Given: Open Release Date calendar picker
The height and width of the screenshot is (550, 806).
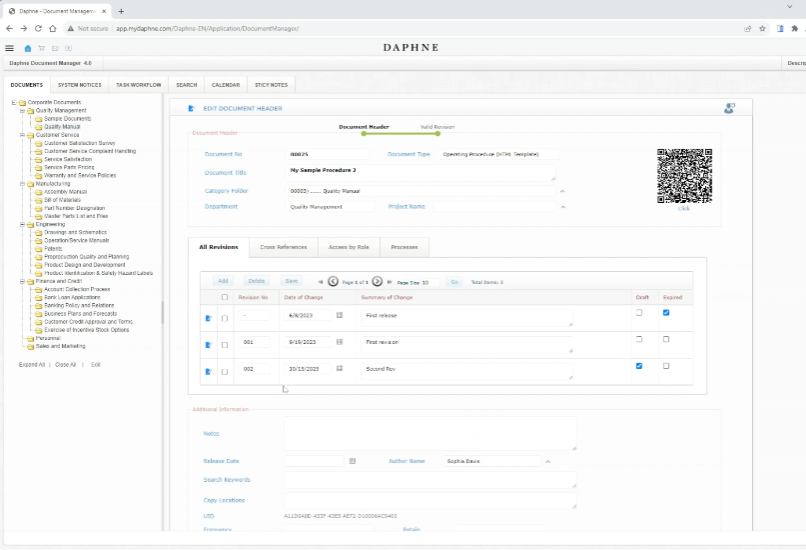Looking at the screenshot, I should coord(352,461).
